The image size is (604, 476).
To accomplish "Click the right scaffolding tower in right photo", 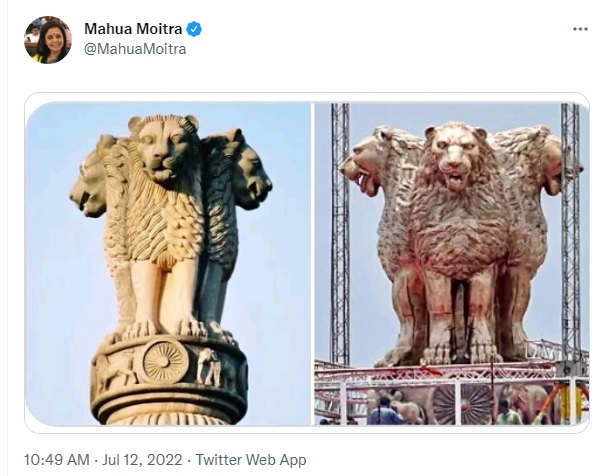I will (x=570, y=227).
